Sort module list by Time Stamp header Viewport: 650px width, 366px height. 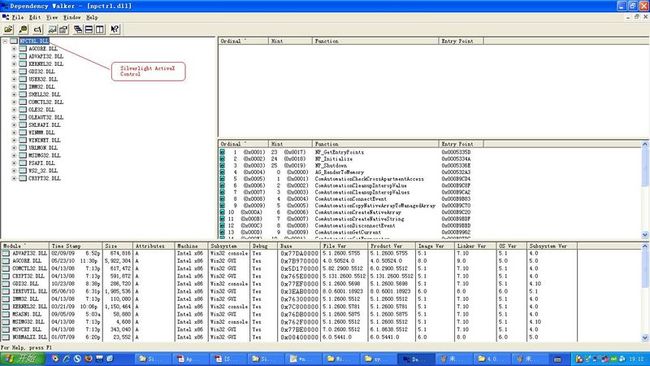coord(75,246)
